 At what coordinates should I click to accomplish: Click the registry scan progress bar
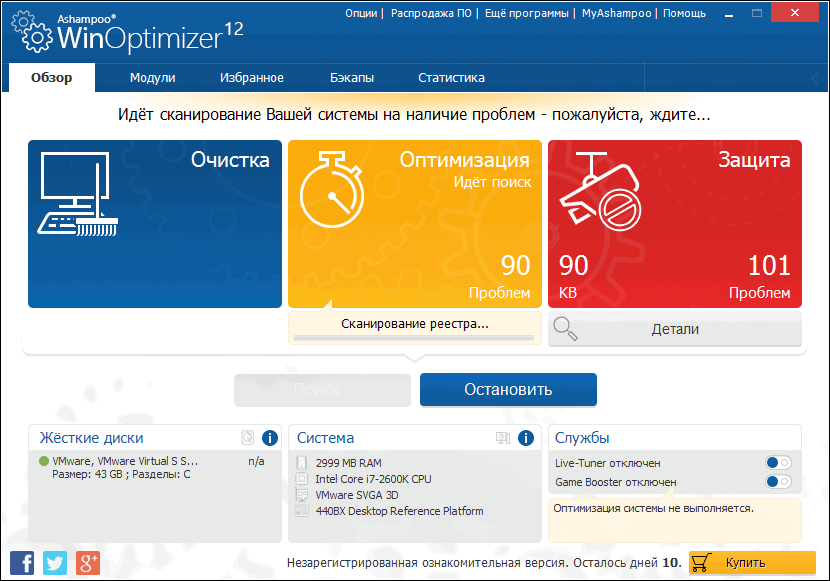pyautogui.click(x=414, y=337)
